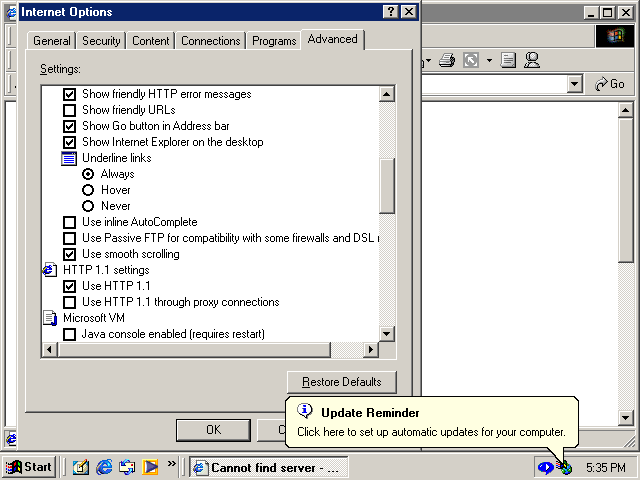This screenshot has width=640, height=480.
Task: Select the Hover underline links option
Action: [88, 190]
